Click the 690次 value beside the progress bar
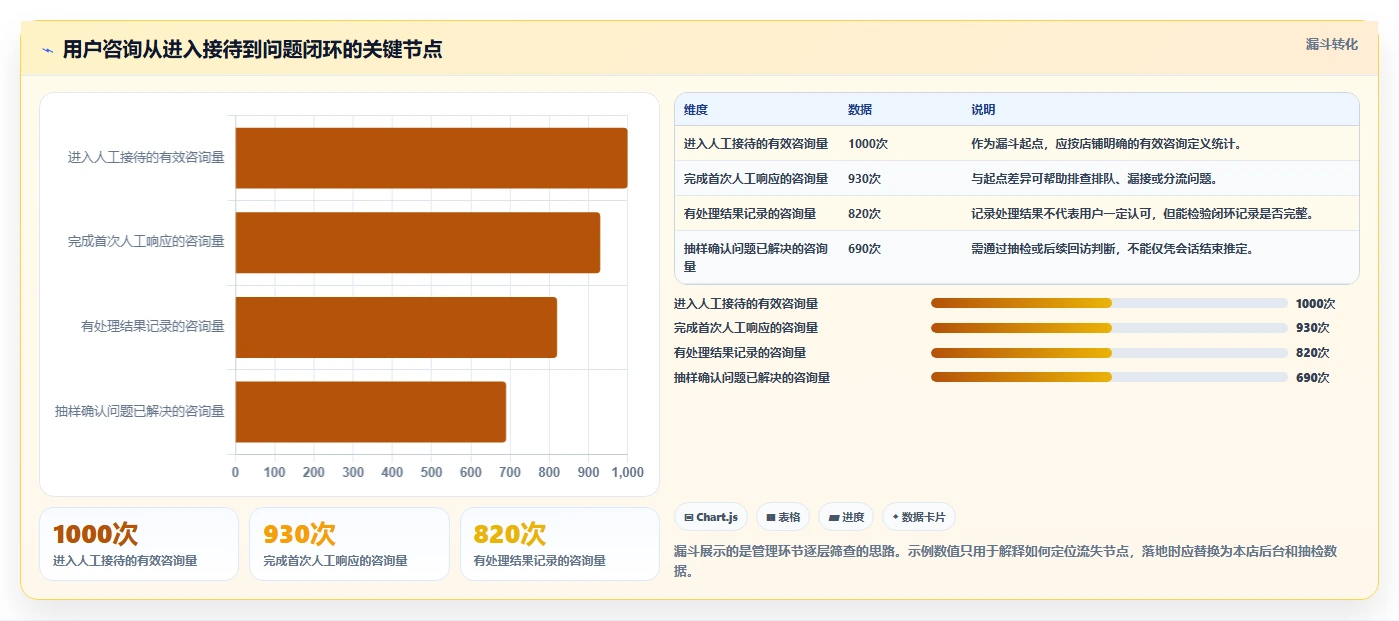The width and height of the screenshot is (1399, 621). point(1312,378)
